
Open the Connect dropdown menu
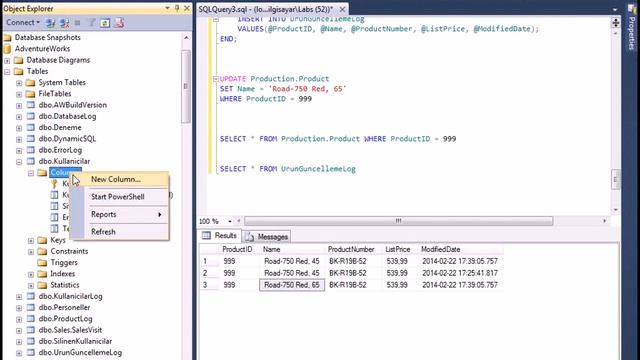coord(23,22)
